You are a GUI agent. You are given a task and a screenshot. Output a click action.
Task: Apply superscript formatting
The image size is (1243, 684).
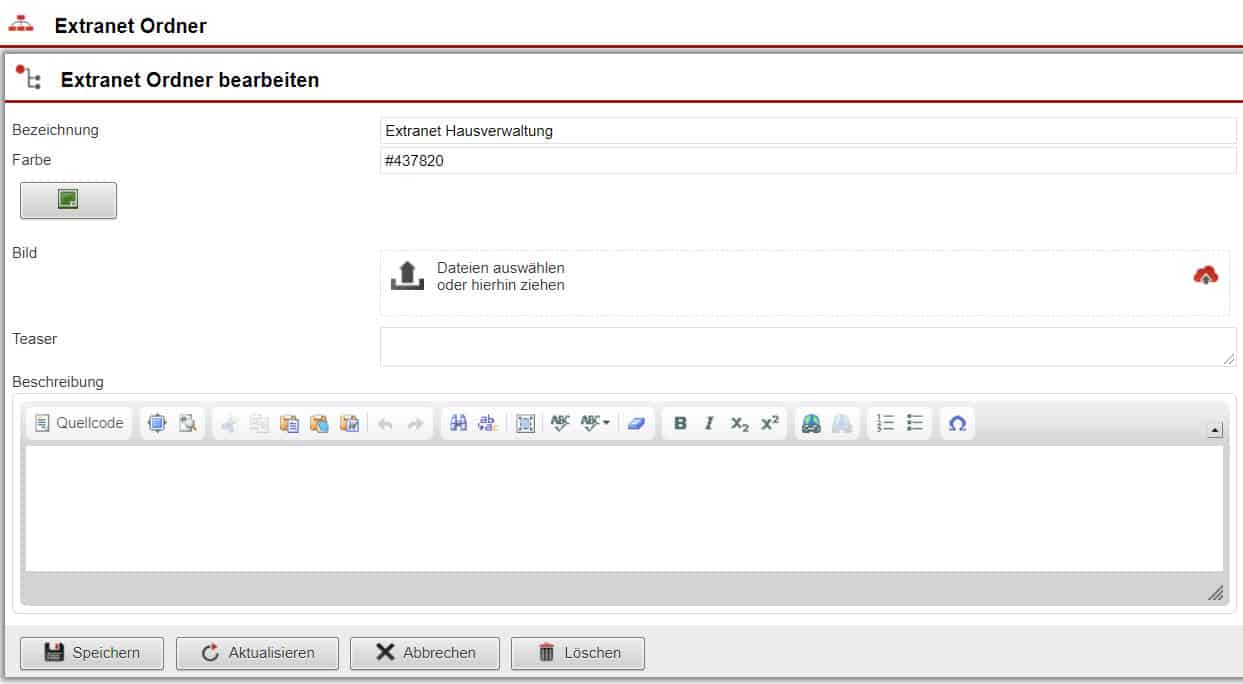tap(769, 423)
